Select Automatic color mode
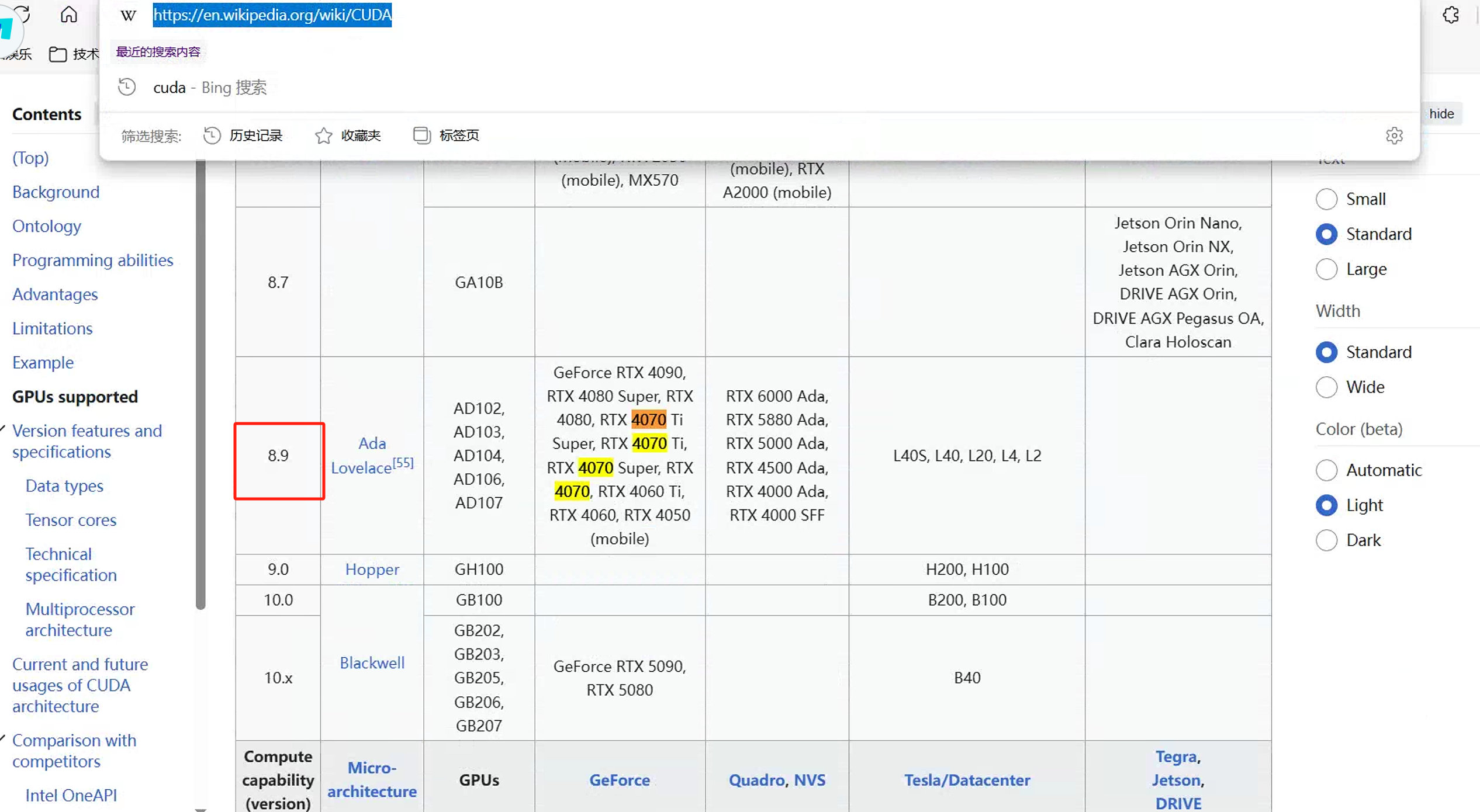Viewport: 1480px width, 812px height. [x=1327, y=470]
